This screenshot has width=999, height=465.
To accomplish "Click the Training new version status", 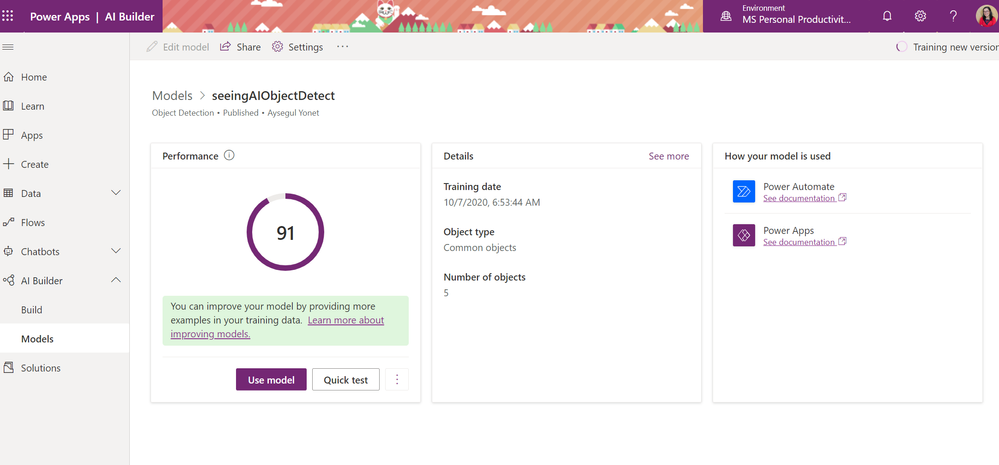I will [x=945, y=47].
